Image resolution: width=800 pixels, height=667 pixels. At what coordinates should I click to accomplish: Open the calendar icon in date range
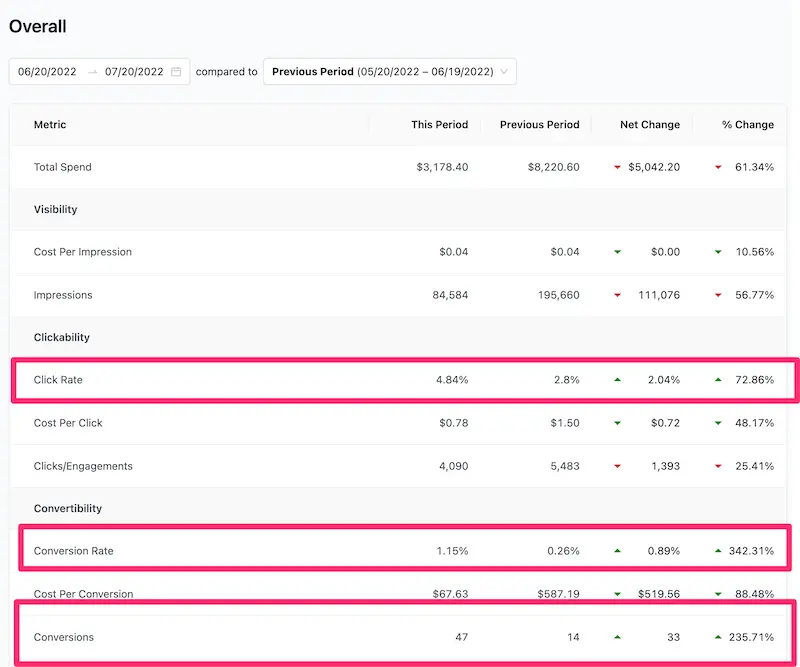[x=176, y=71]
